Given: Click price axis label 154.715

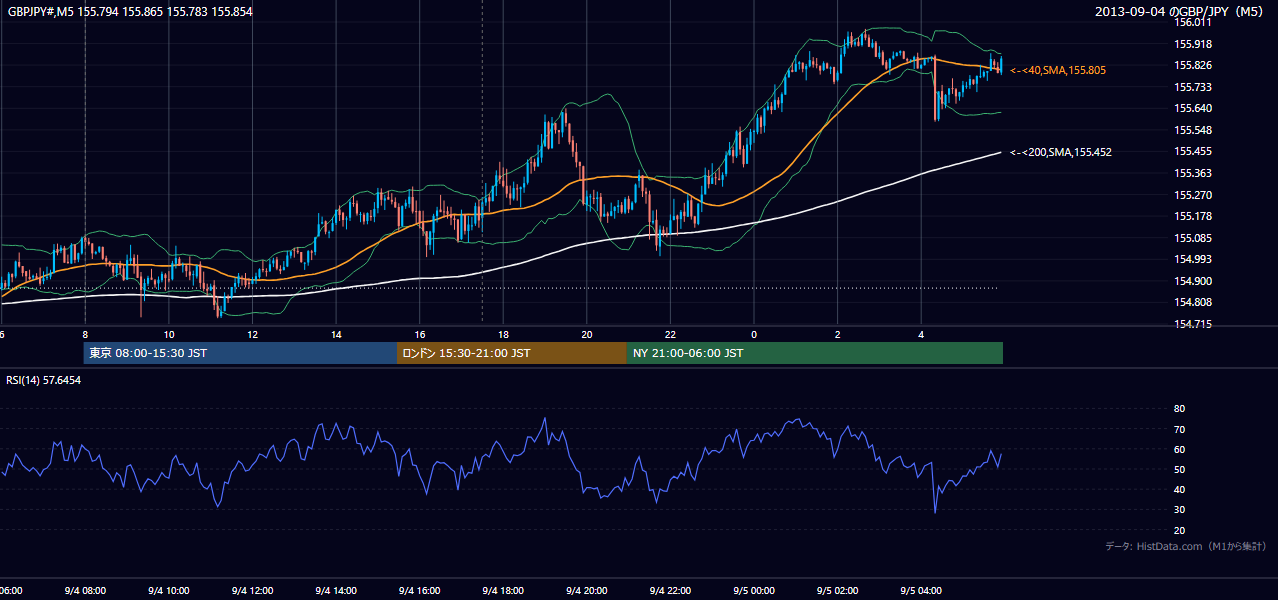Looking at the screenshot, I should pos(1194,324).
